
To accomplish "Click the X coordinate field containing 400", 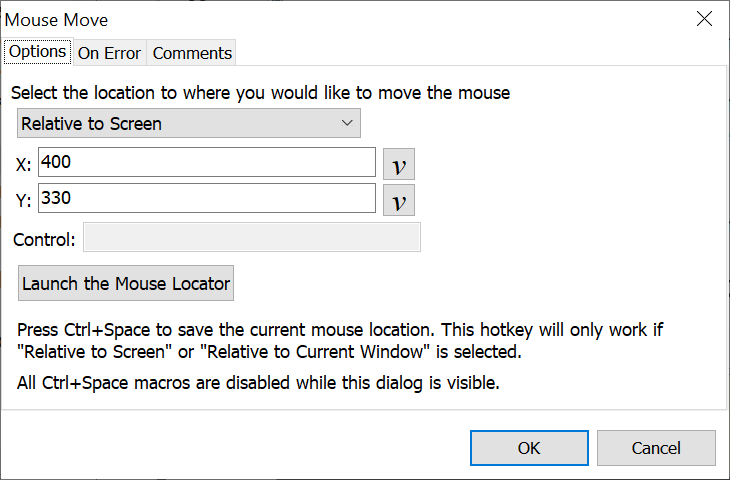I will click(207, 162).
